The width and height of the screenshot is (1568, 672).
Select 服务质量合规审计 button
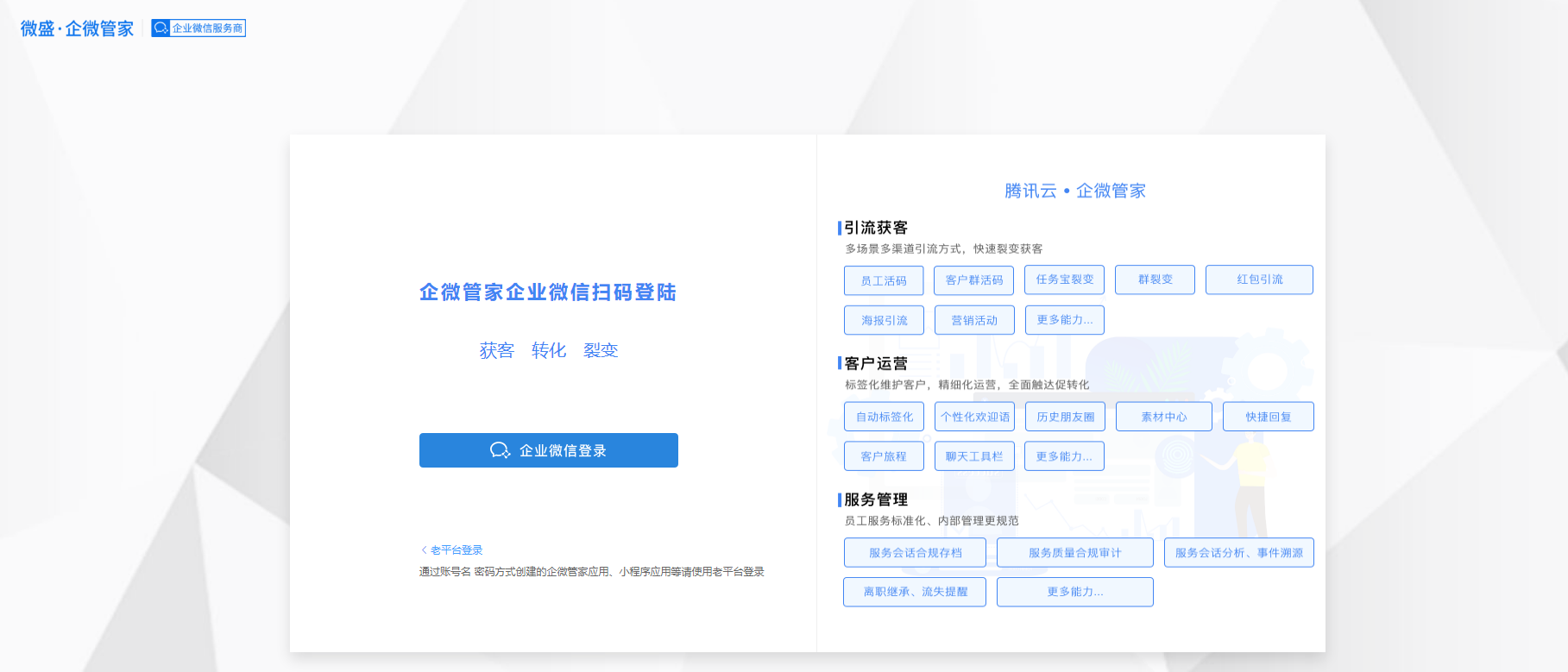pyautogui.click(x=1075, y=553)
